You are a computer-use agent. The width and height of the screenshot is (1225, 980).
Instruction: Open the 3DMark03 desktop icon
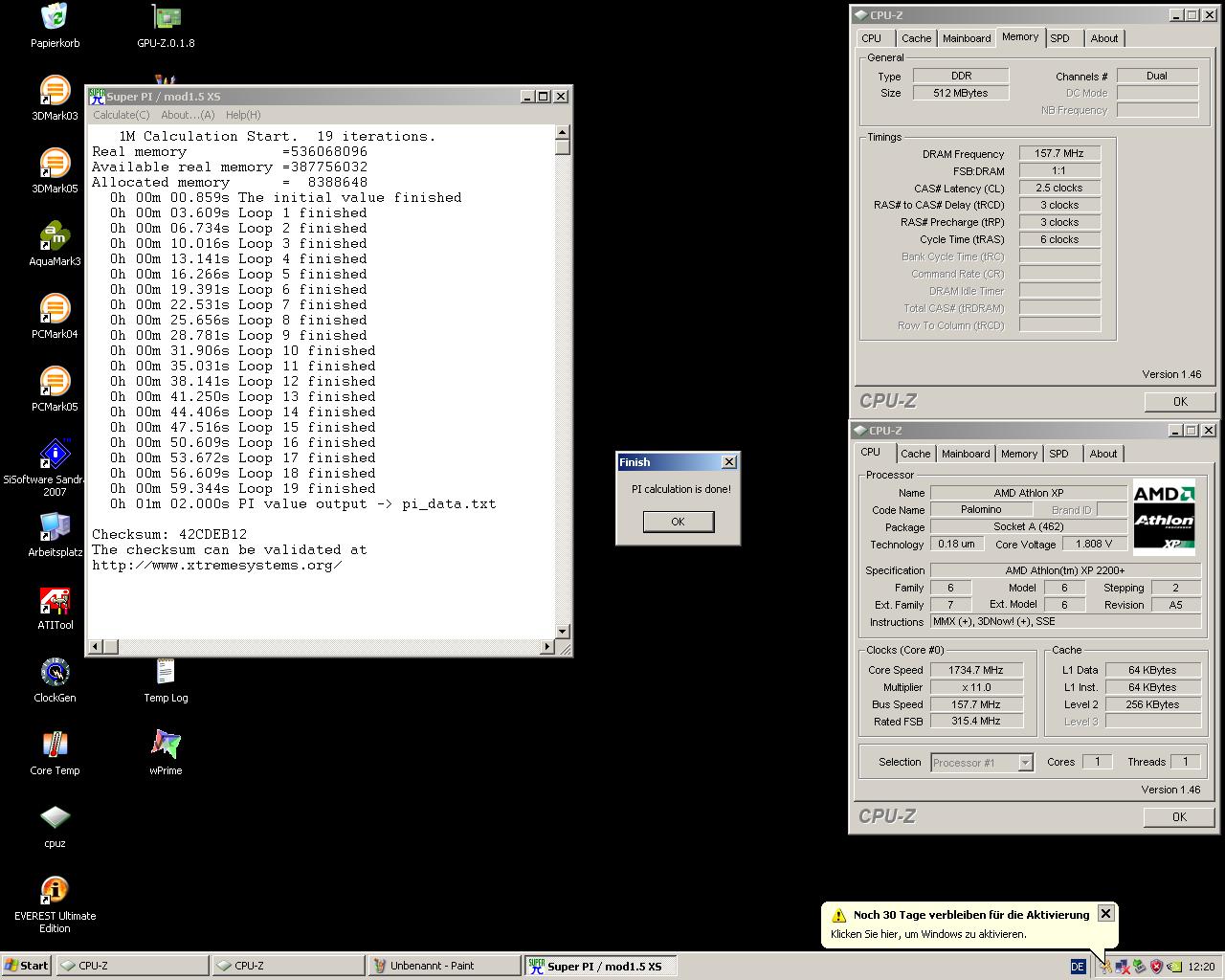[55, 91]
